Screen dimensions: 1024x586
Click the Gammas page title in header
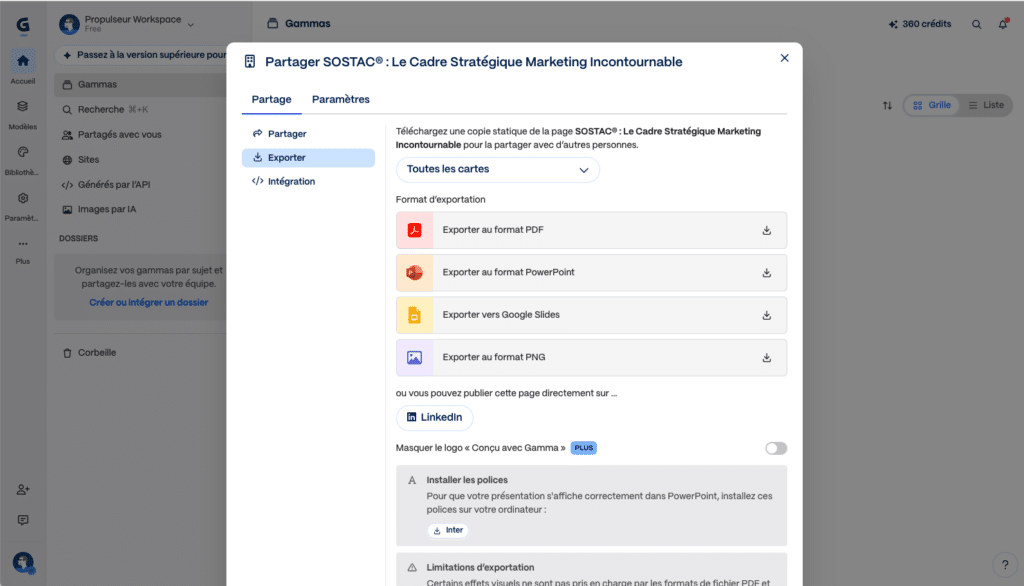click(x=308, y=24)
